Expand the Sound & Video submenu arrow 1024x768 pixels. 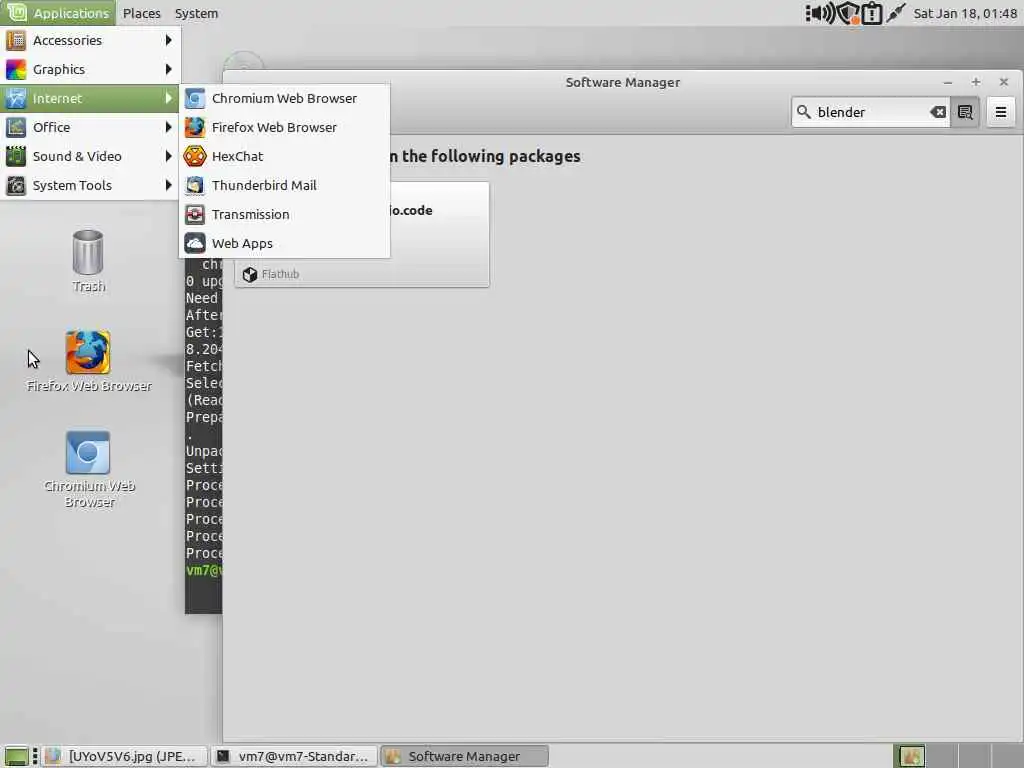pyautogui.click(x=168, y=156)
